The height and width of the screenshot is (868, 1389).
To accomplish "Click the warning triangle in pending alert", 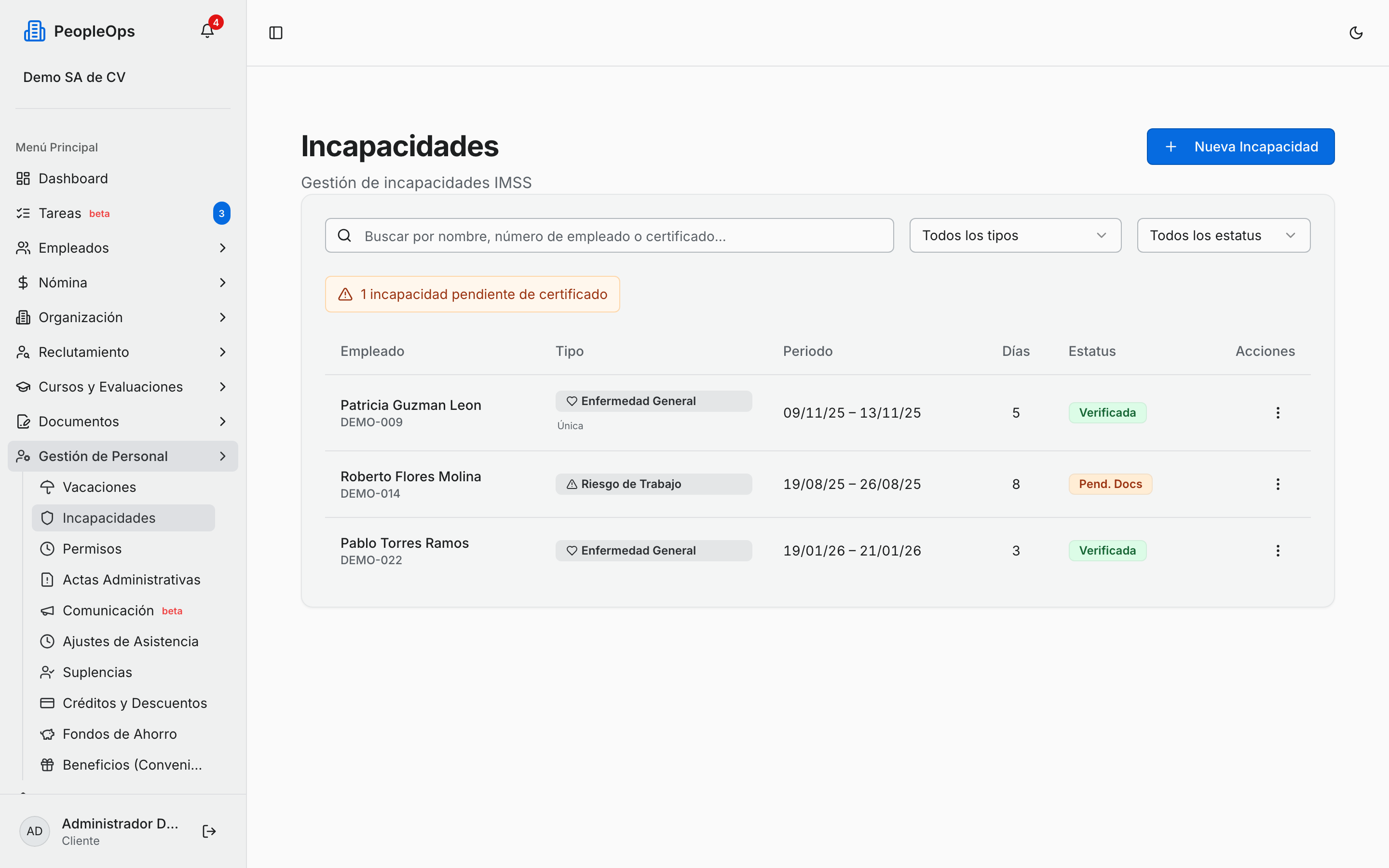I will pyautogui.click(x=345, y=295).
